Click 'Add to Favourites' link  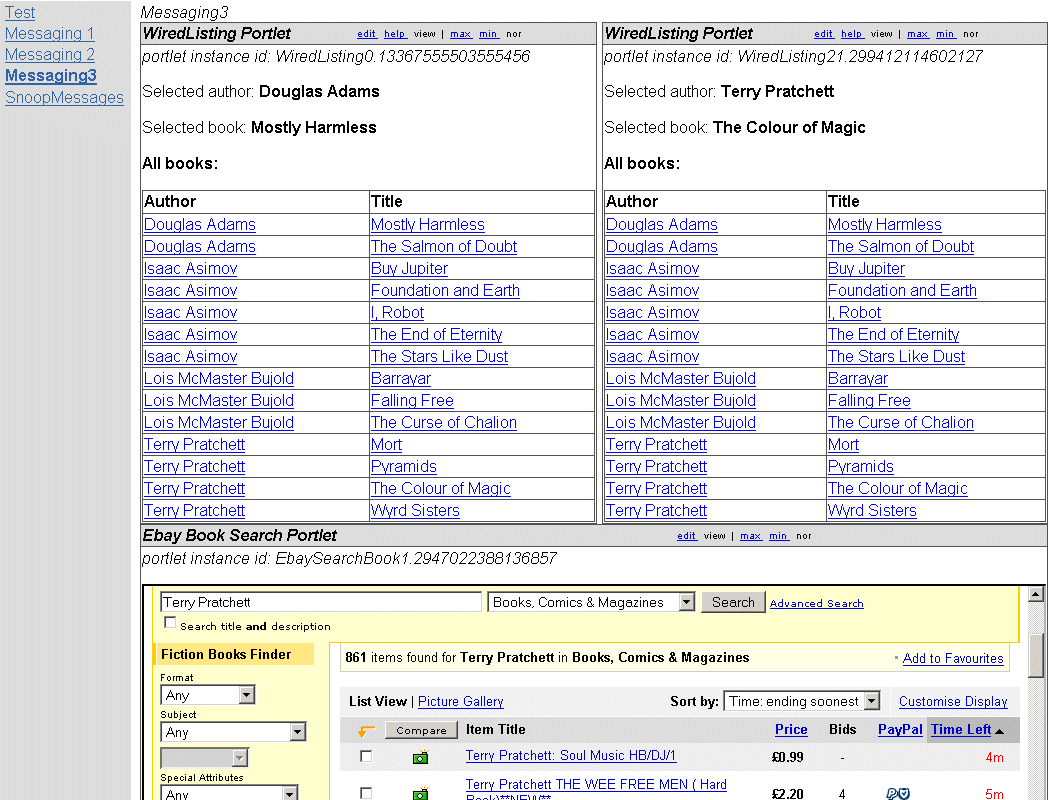click(x=953, y=658)
